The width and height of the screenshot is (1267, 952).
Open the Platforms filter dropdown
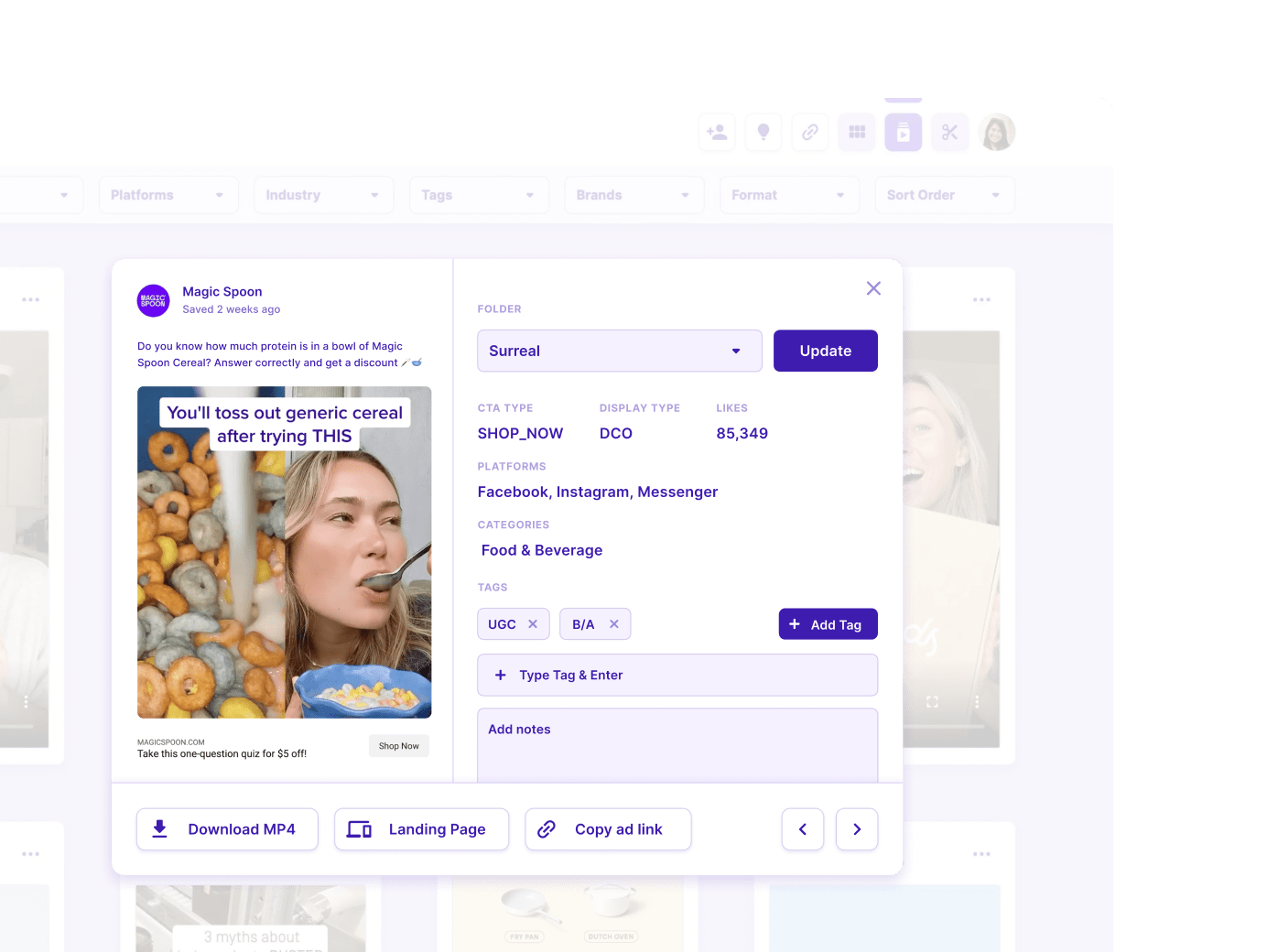(x=168, y=195)
